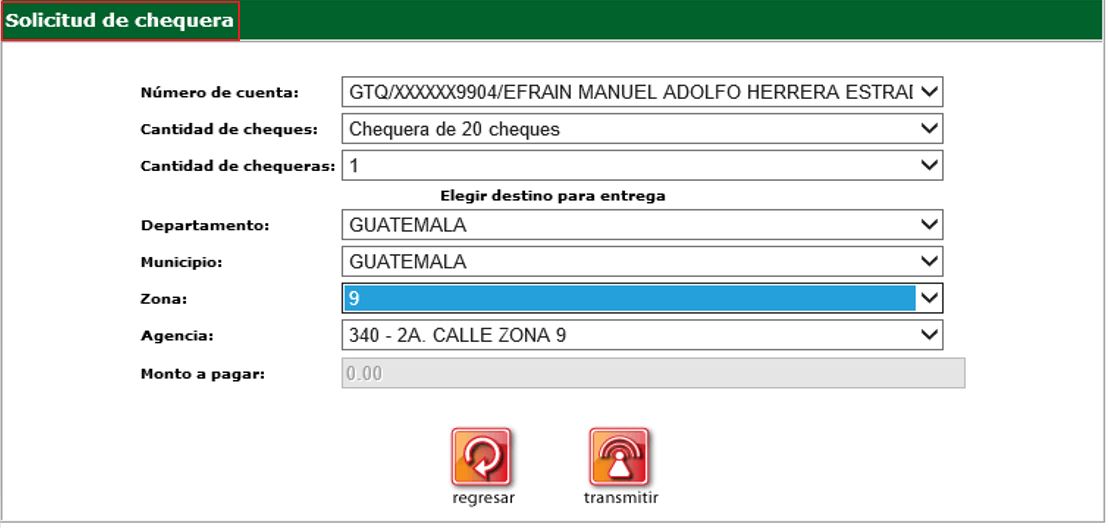Open the Municipio dropdown
Image resolution: width=1109 pixels, height=528 pixels.
(641, 261)
